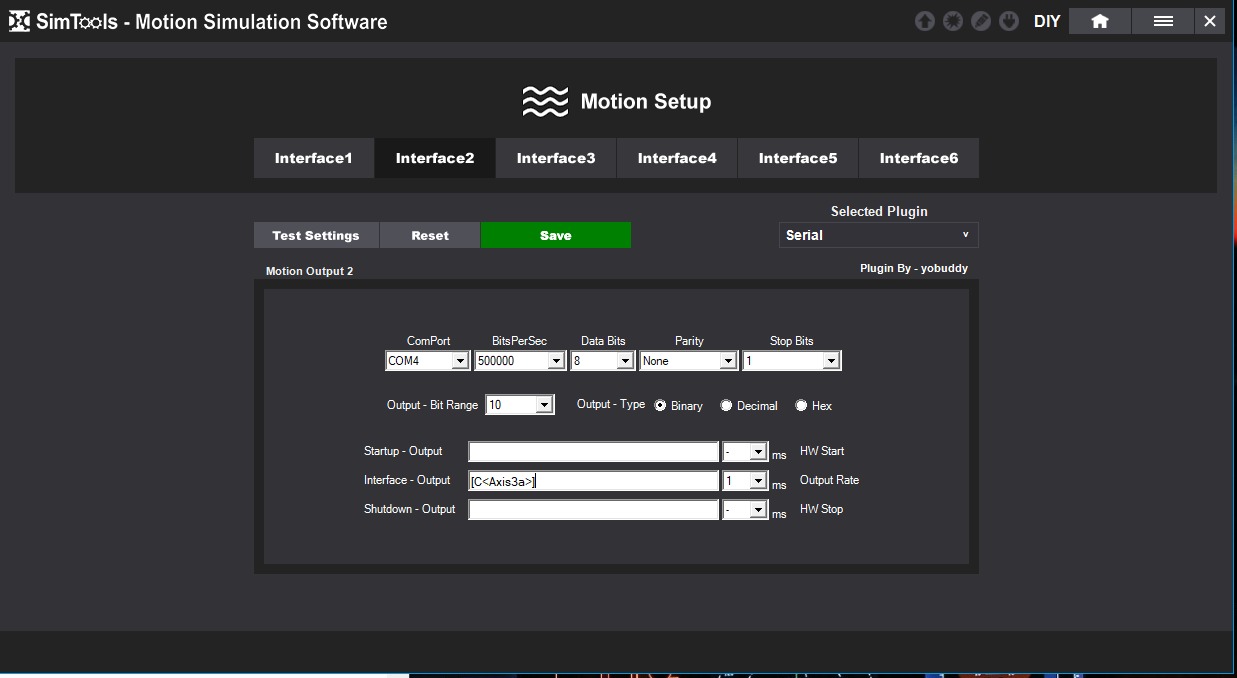
Task: Click the DIY label in title bar
Action: [1047, 21]
